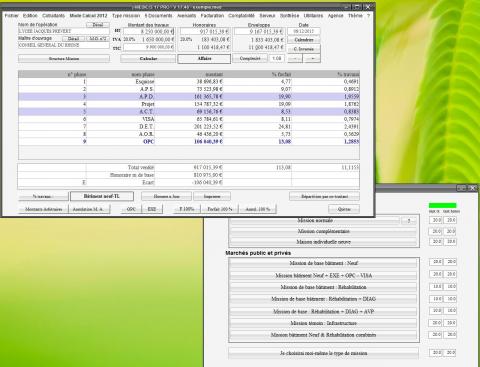Screen dimensions: 480x367
Task: Select the A.C.T. phase row
Action: click(x=189, y=112)
